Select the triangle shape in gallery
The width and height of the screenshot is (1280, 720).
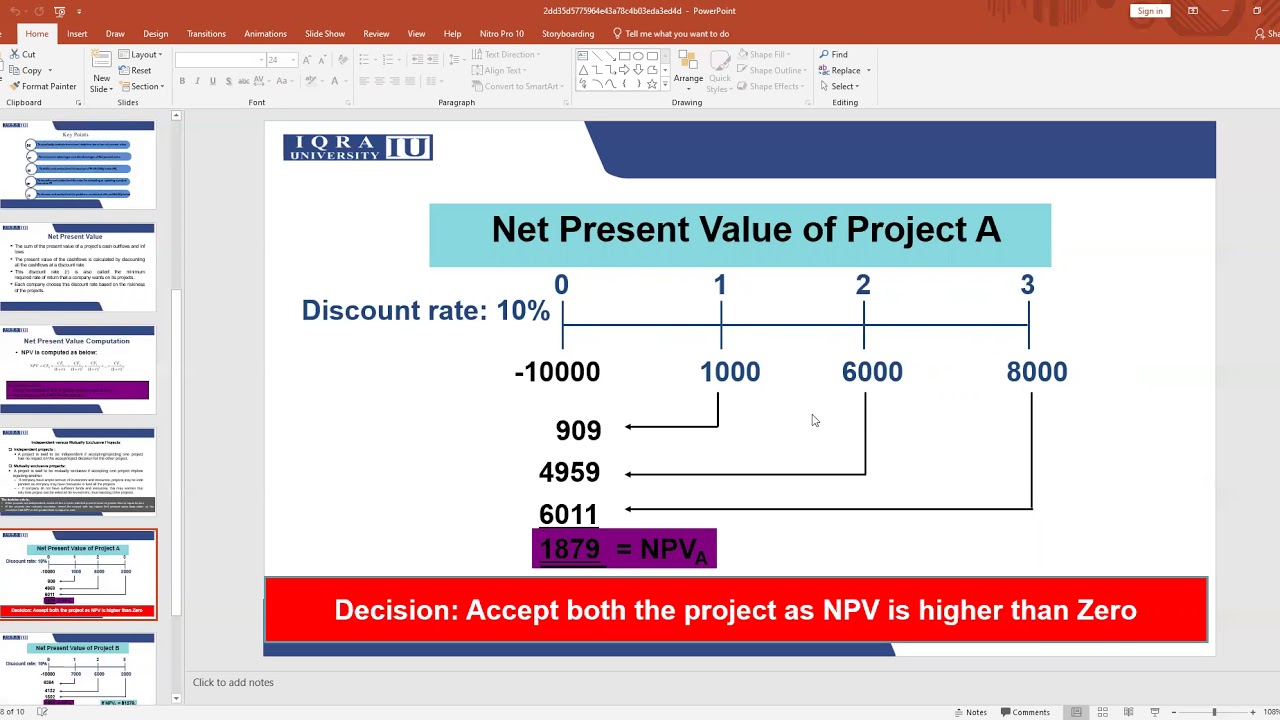point(582,70)
